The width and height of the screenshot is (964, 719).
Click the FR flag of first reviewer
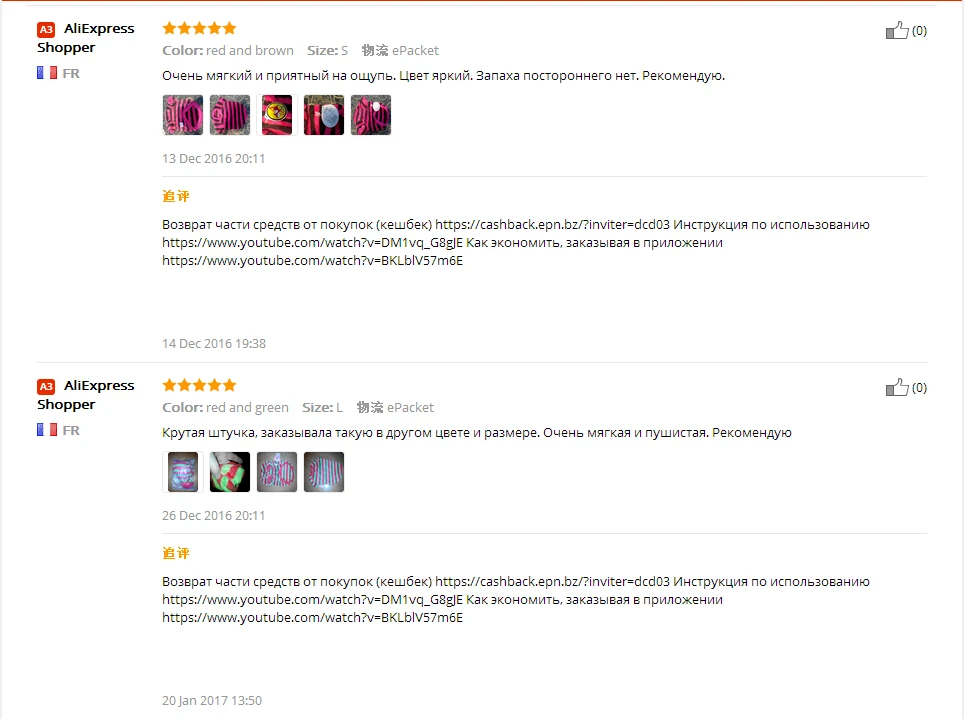click(x=47, y=73)
